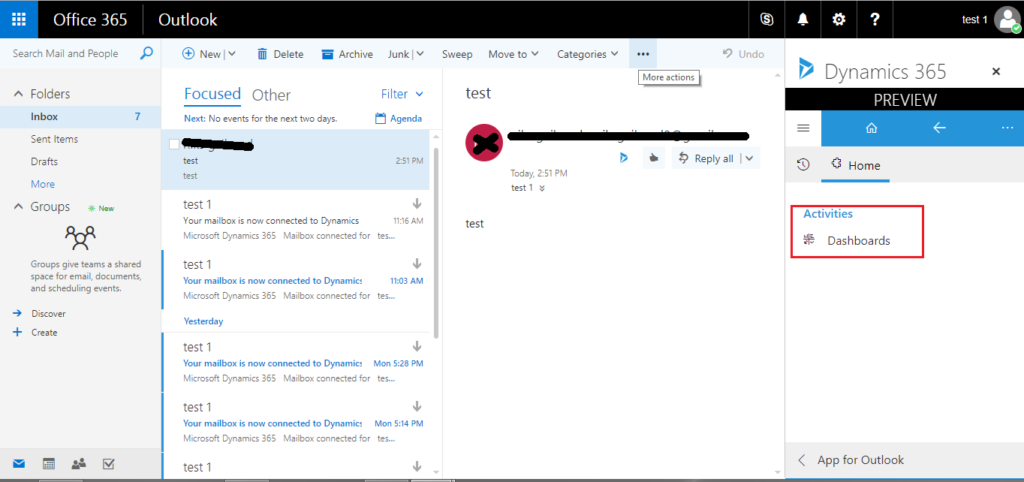Open the Move to dropdown
1024x482 pixels.
coord(513,54)
